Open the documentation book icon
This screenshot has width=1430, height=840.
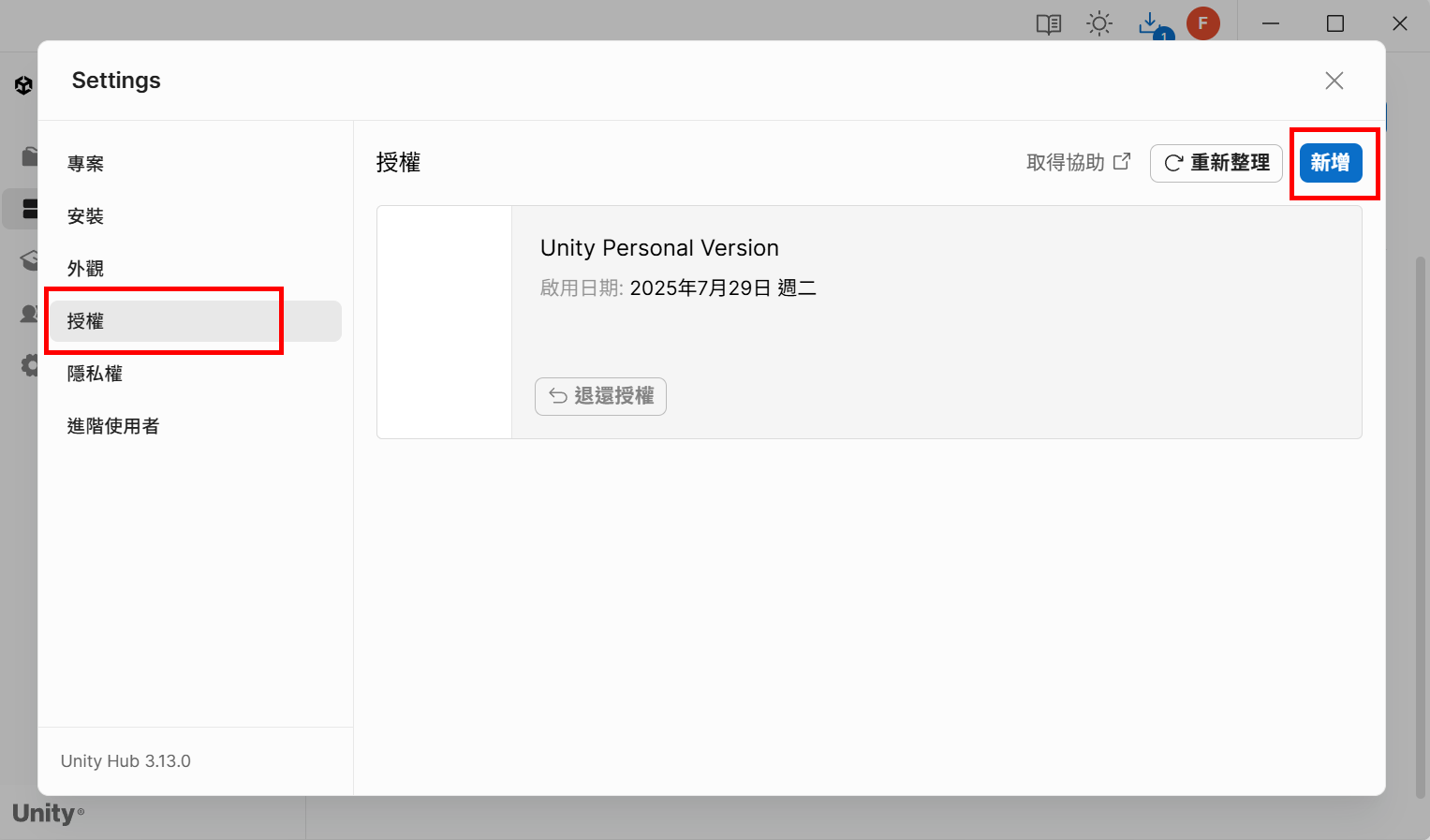coord(1049,24)
